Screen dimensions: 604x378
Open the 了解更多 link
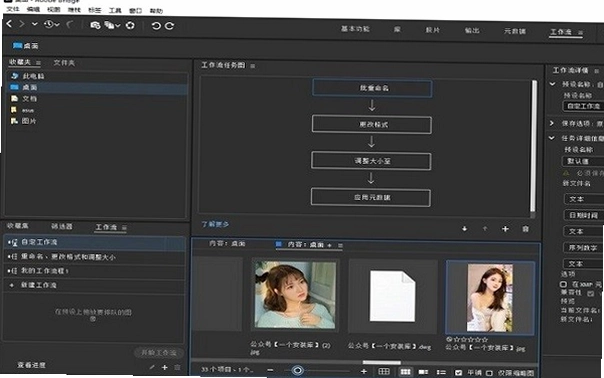pyautogui.click(x=215, y=224)
